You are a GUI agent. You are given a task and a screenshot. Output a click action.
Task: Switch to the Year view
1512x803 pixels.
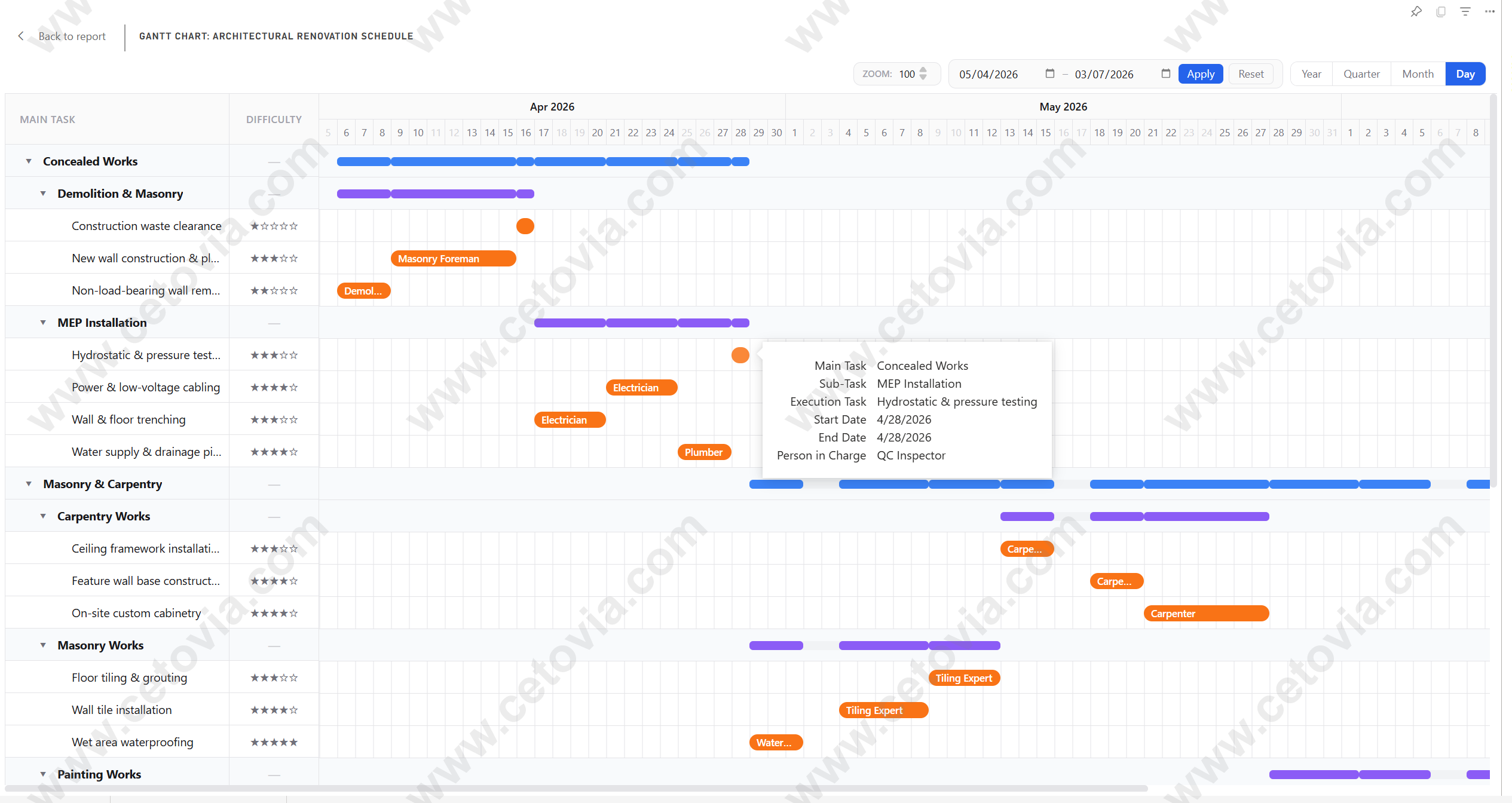[1311, 74]
